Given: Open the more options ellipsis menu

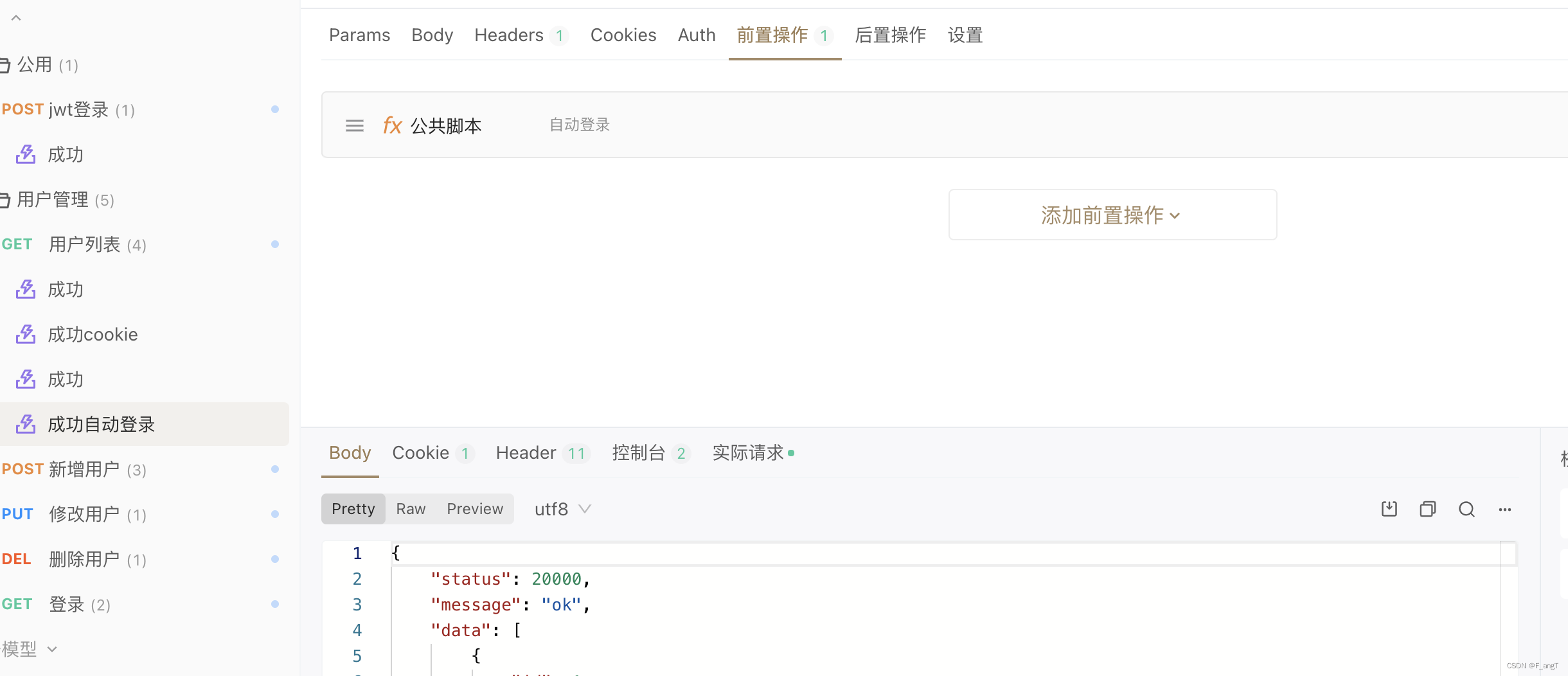Looking at the screenshot, I should point(1506,509).
